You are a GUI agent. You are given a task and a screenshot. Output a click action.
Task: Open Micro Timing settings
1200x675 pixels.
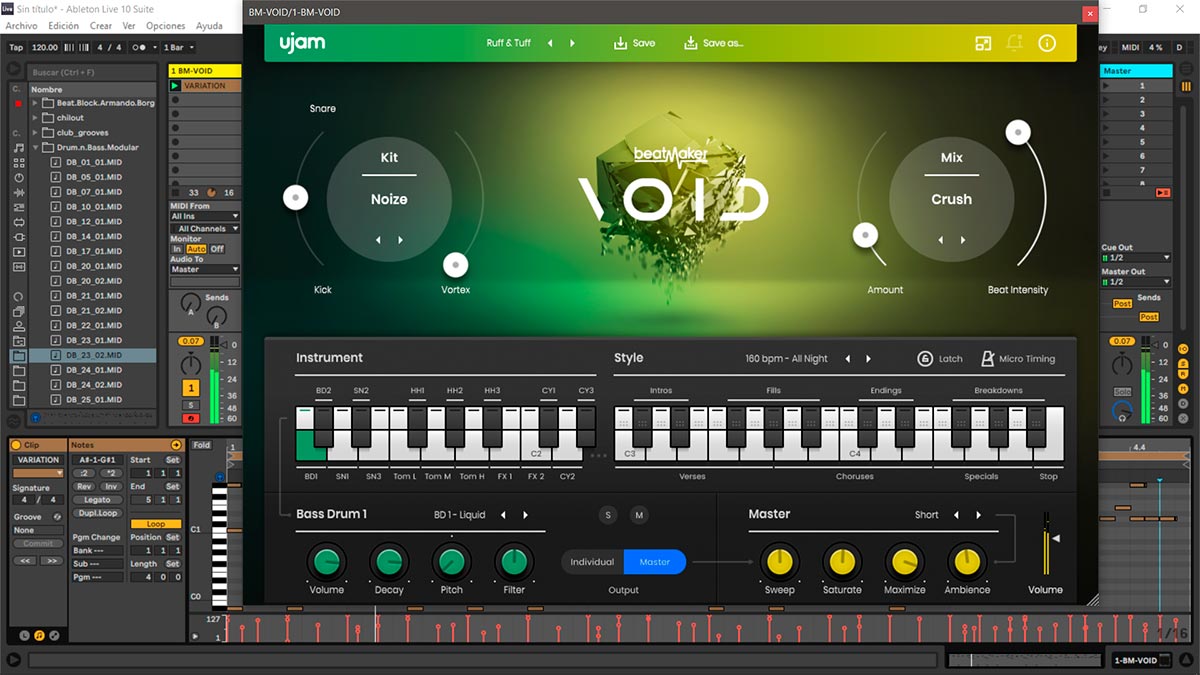tap(1017, 359)
